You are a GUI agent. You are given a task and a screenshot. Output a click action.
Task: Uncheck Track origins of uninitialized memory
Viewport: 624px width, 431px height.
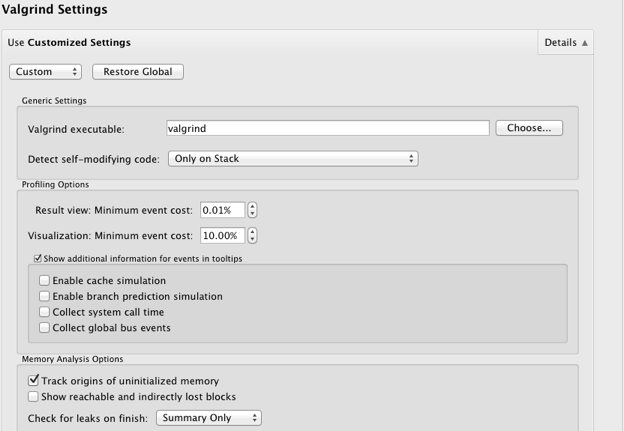[33, 381]
